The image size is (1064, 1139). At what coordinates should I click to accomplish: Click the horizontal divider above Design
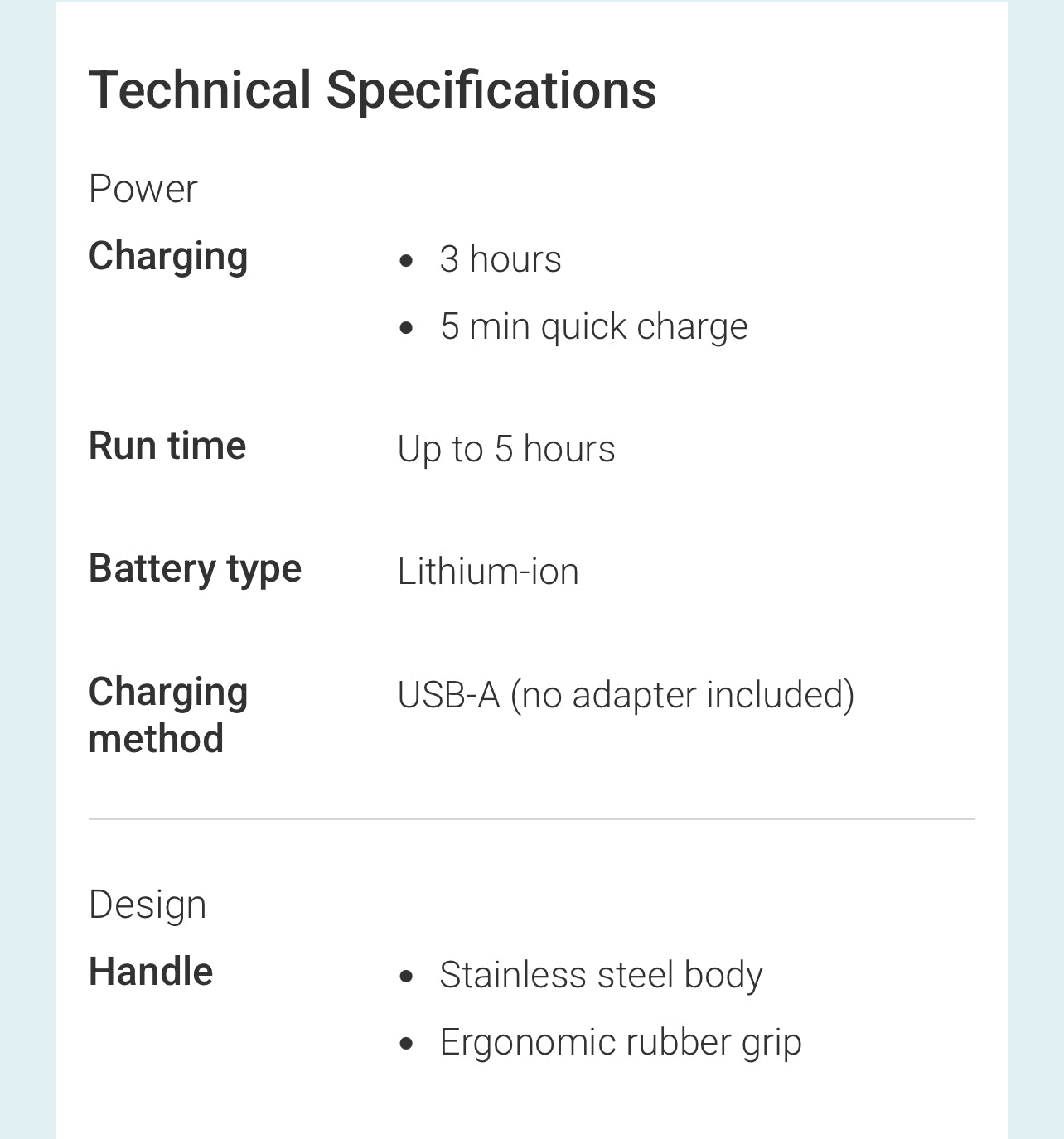(531, 818)
